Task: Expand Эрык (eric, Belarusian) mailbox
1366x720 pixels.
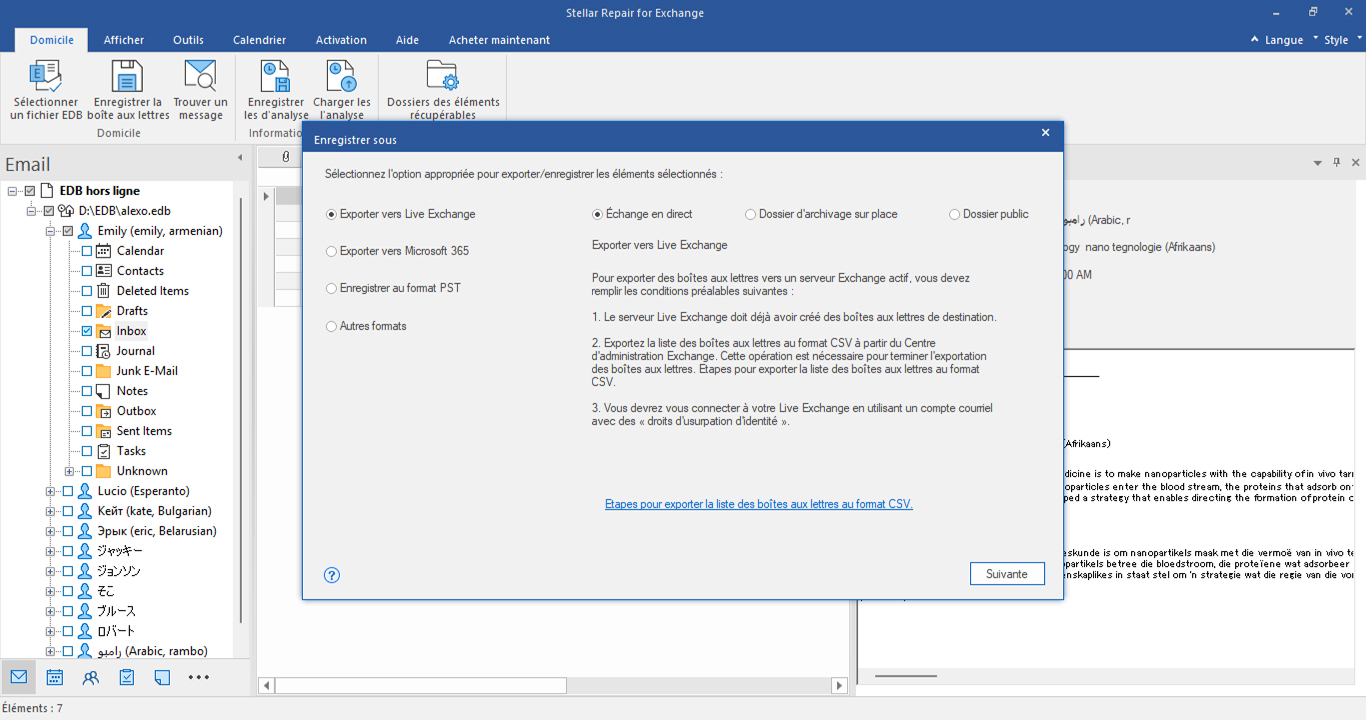Action: [50, 531]
